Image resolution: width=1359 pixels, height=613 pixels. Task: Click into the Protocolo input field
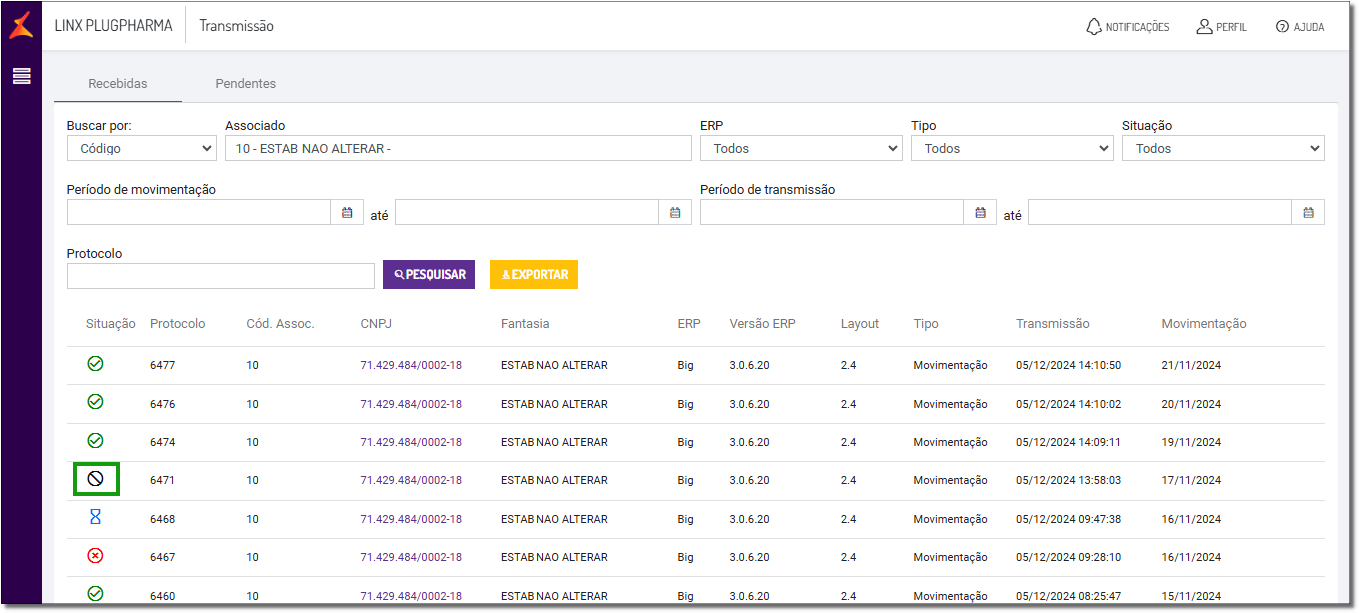220,276
